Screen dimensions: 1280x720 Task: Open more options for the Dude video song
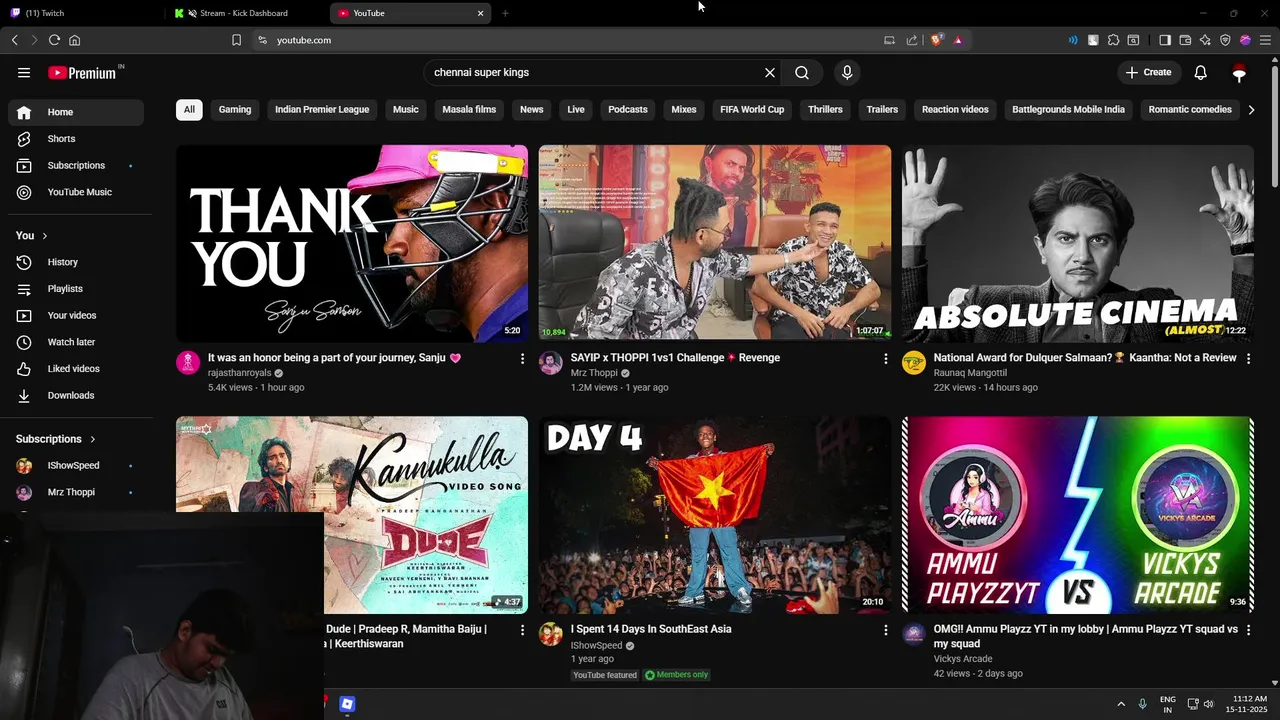522,630
